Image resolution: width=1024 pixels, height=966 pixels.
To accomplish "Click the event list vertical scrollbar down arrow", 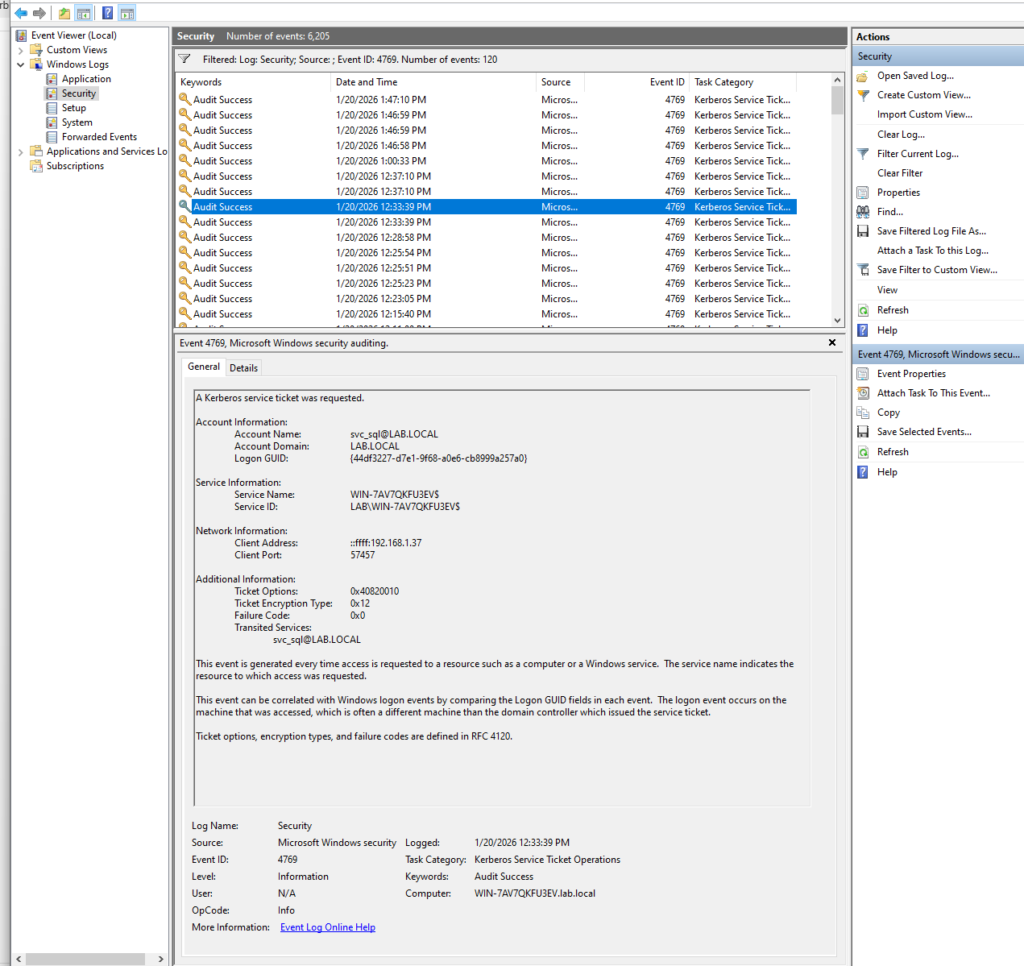I will (838, 320).
